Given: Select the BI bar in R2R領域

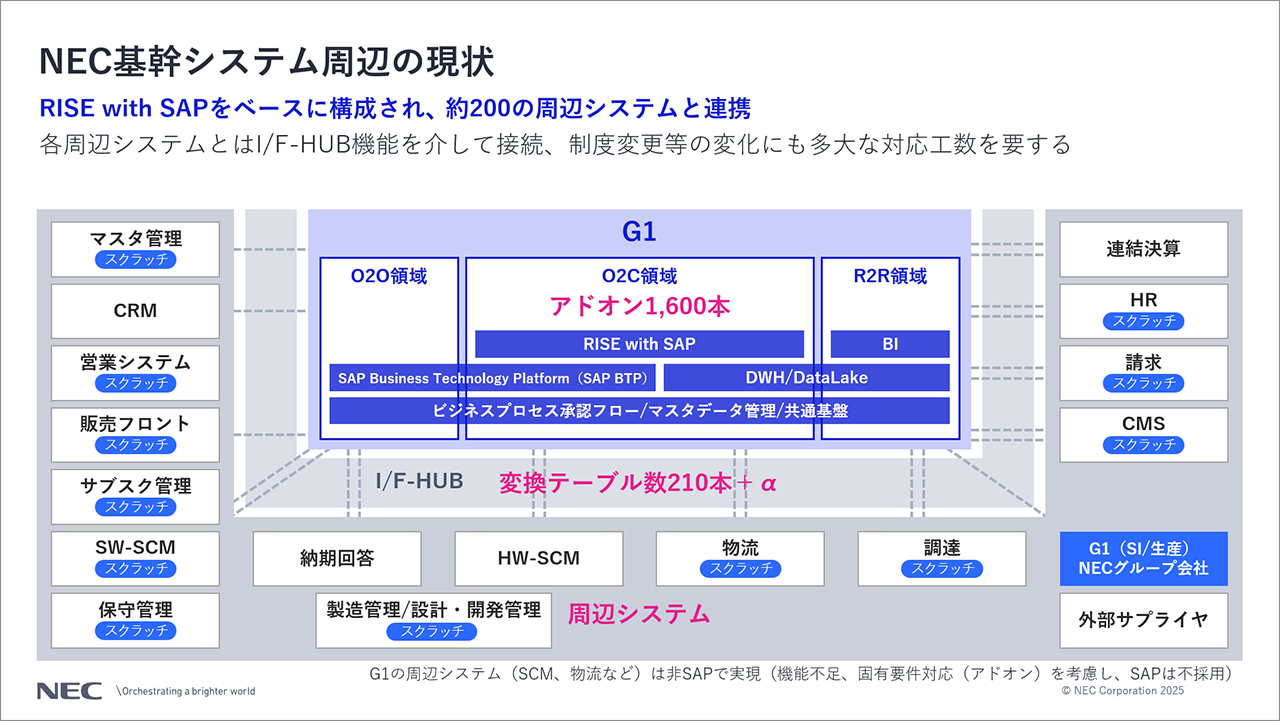Looking at the screenshot, I should (889, 344).
